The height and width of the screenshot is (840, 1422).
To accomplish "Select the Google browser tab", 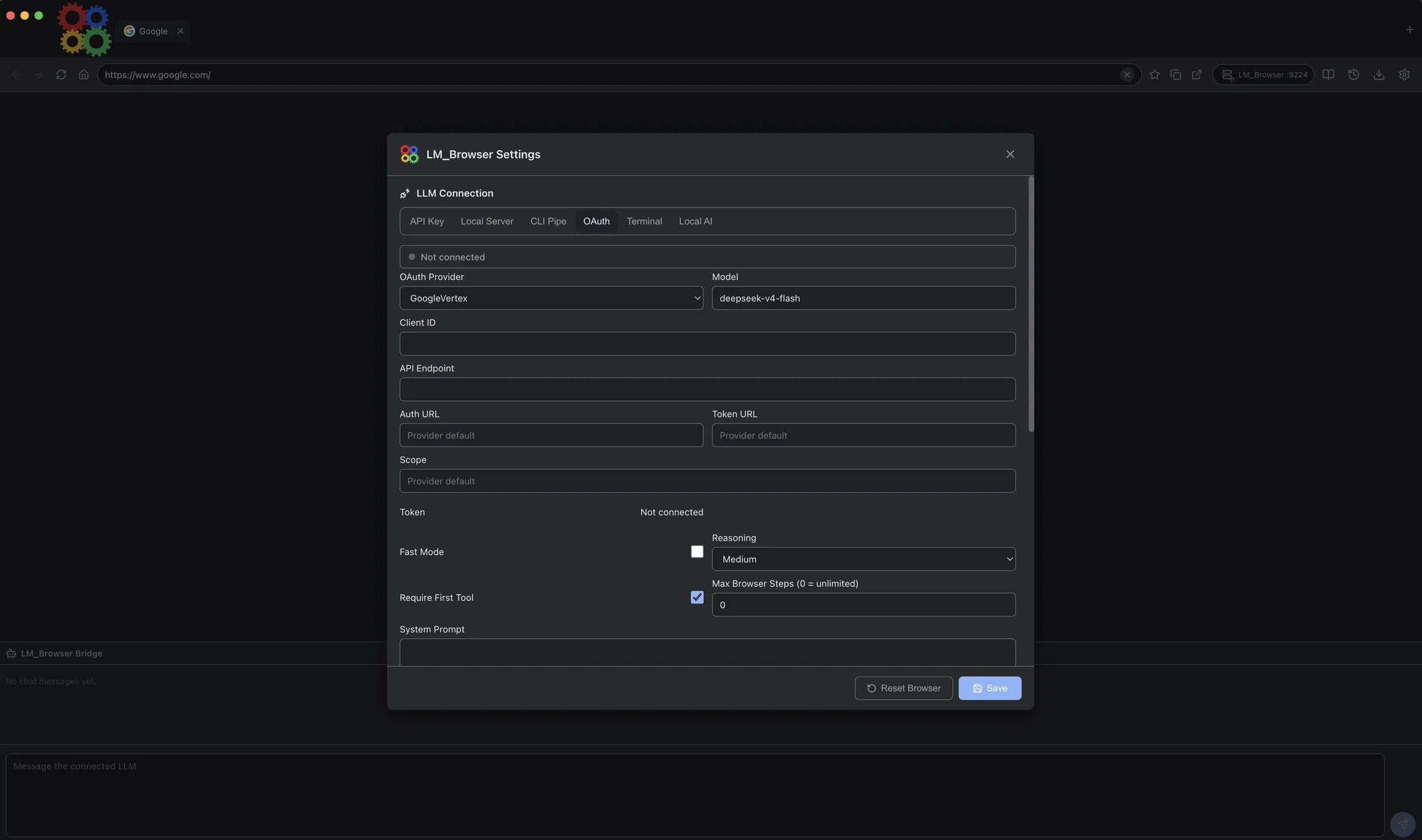I will click(x=153, y=31).
